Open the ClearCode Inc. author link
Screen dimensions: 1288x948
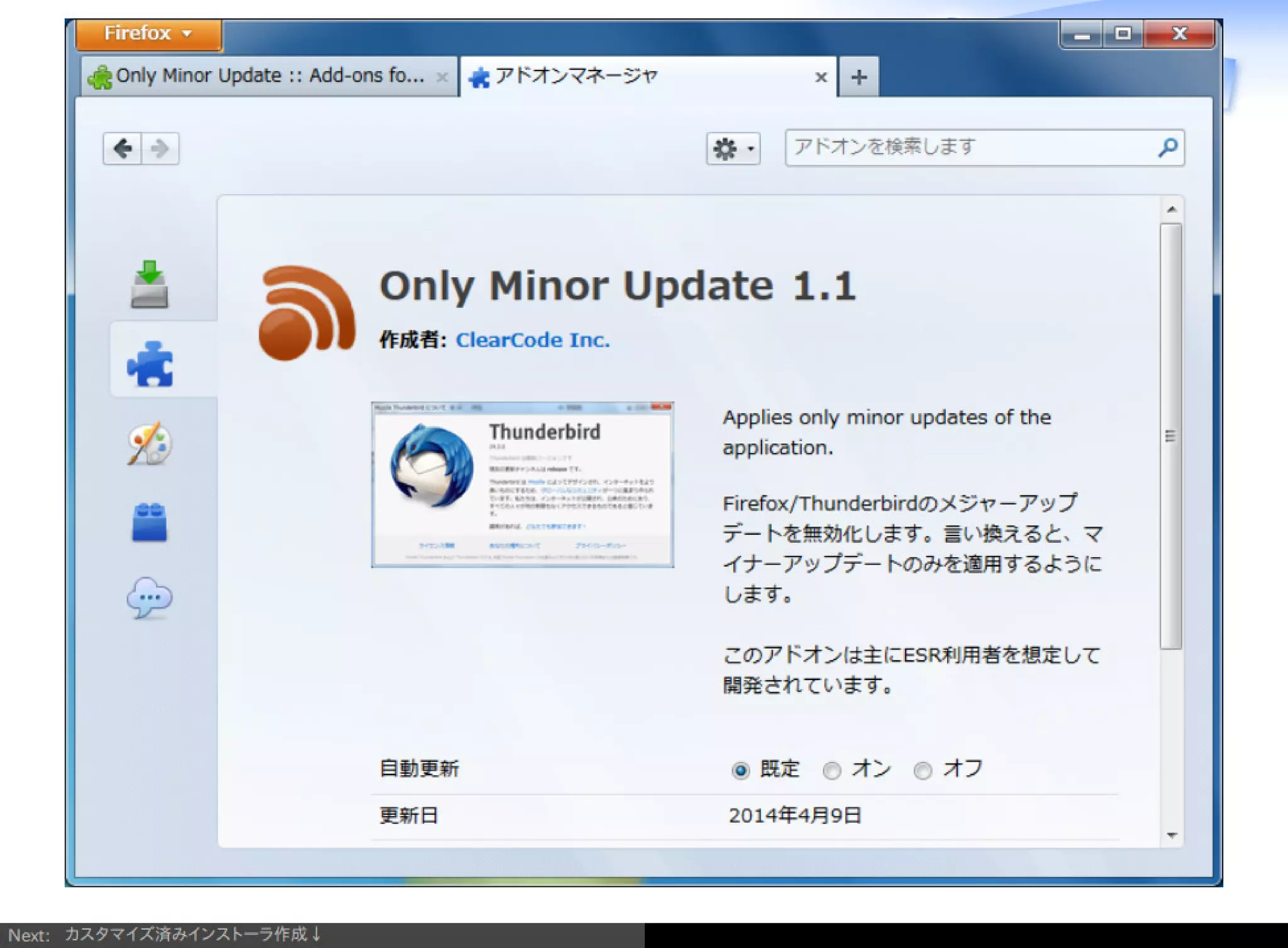532,340
